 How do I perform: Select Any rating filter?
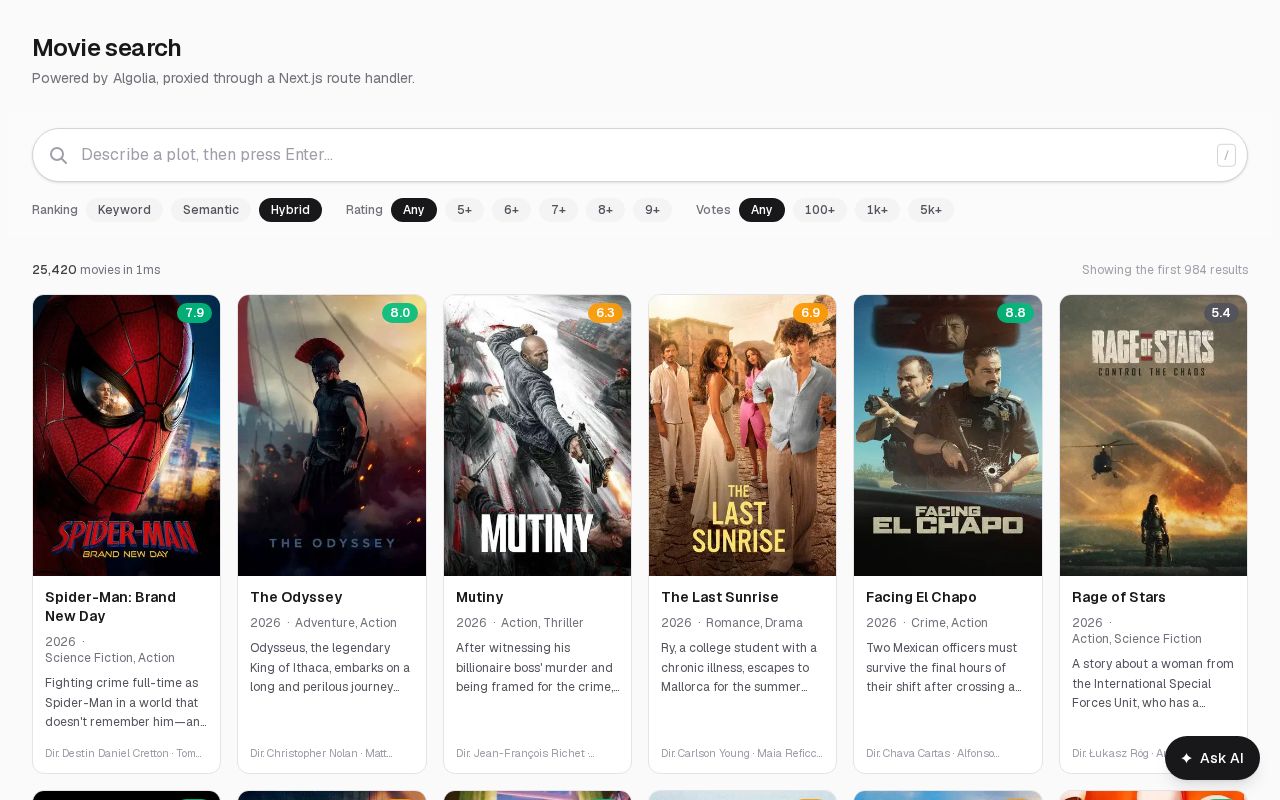414,210
